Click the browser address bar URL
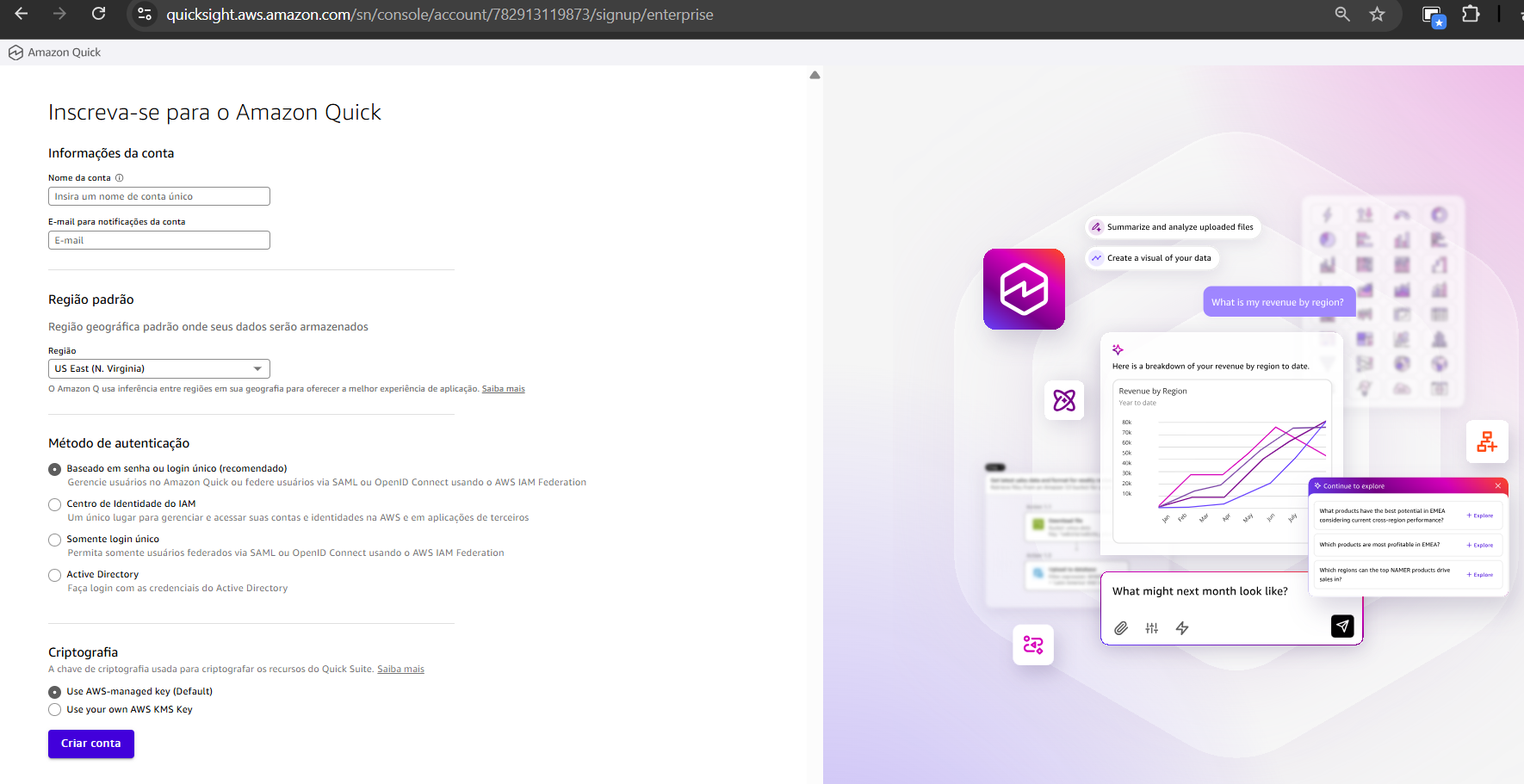 click(x=440, y=15)
